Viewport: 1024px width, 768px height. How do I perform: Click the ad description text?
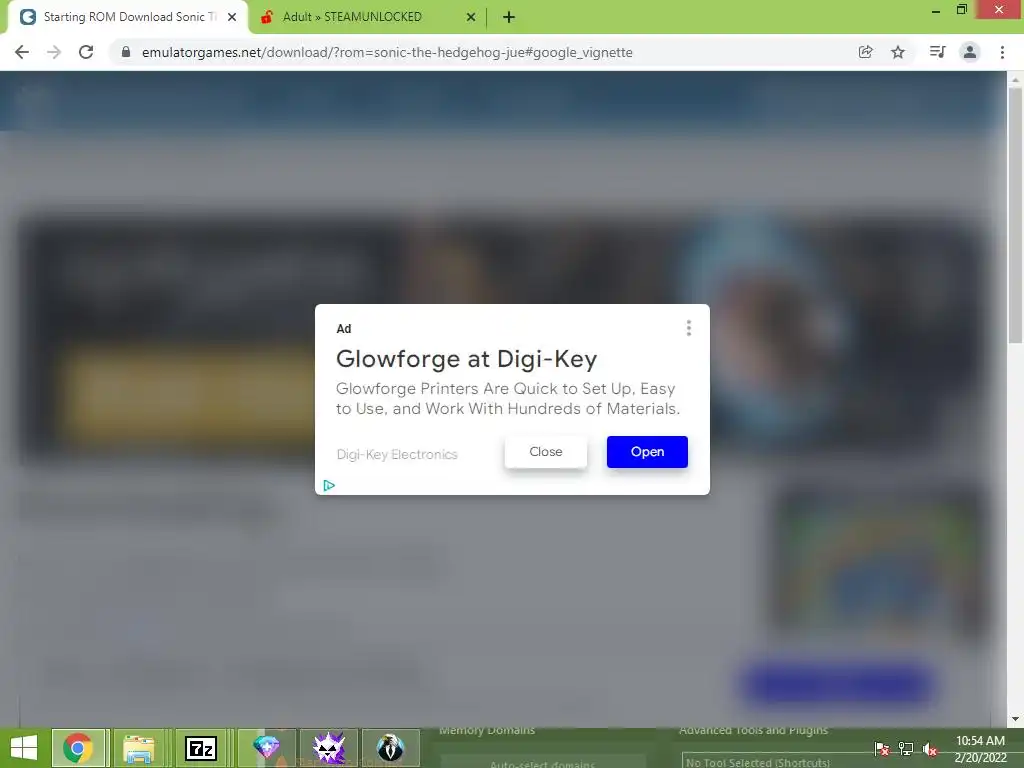point(508,398)
